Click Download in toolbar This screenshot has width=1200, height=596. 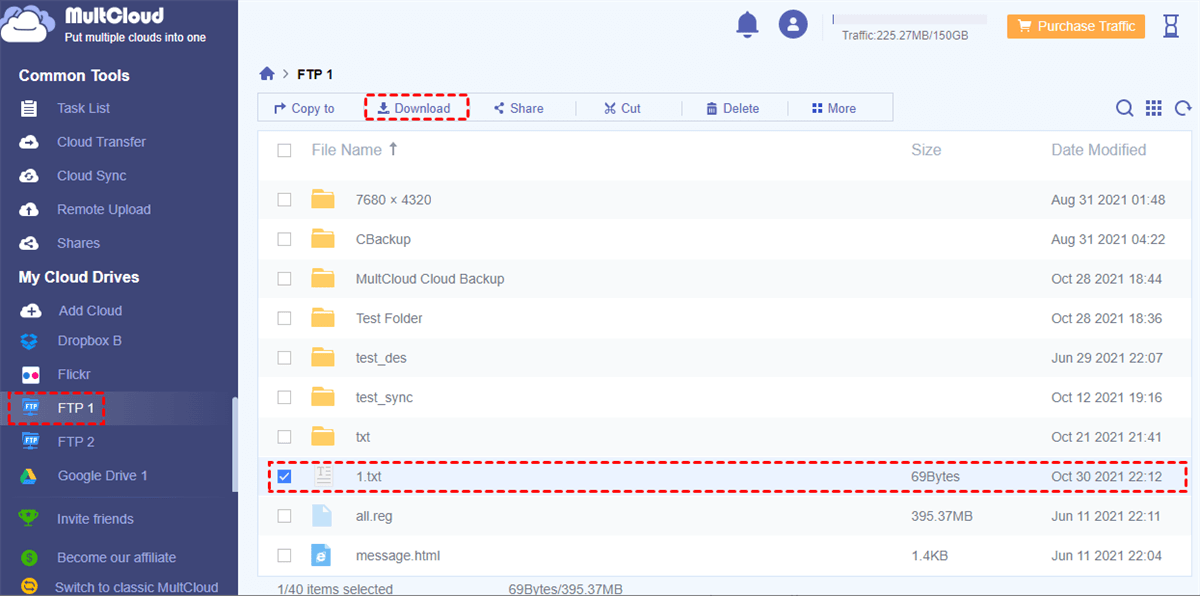pos(414,108)
